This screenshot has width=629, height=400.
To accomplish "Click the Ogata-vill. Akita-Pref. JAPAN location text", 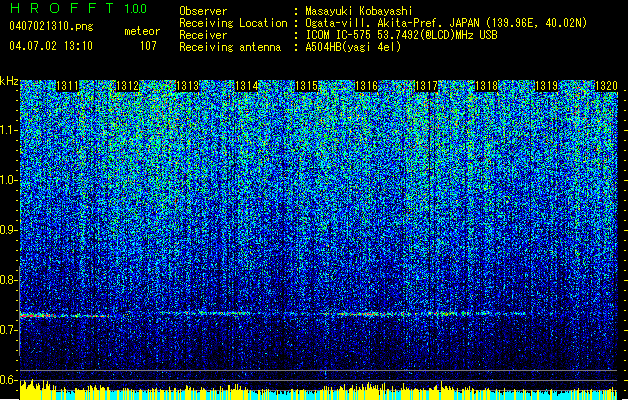I will click(446, 23).
